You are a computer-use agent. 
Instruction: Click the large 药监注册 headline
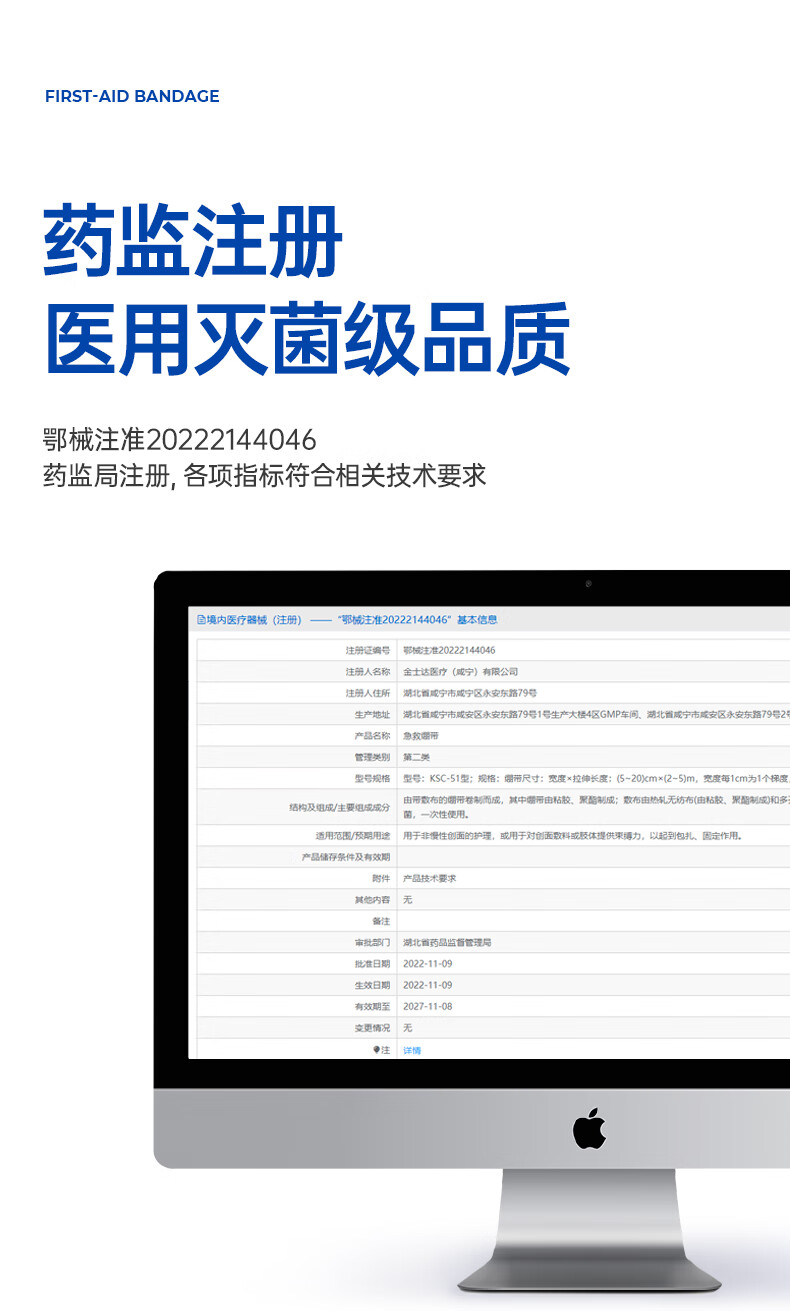193,242
